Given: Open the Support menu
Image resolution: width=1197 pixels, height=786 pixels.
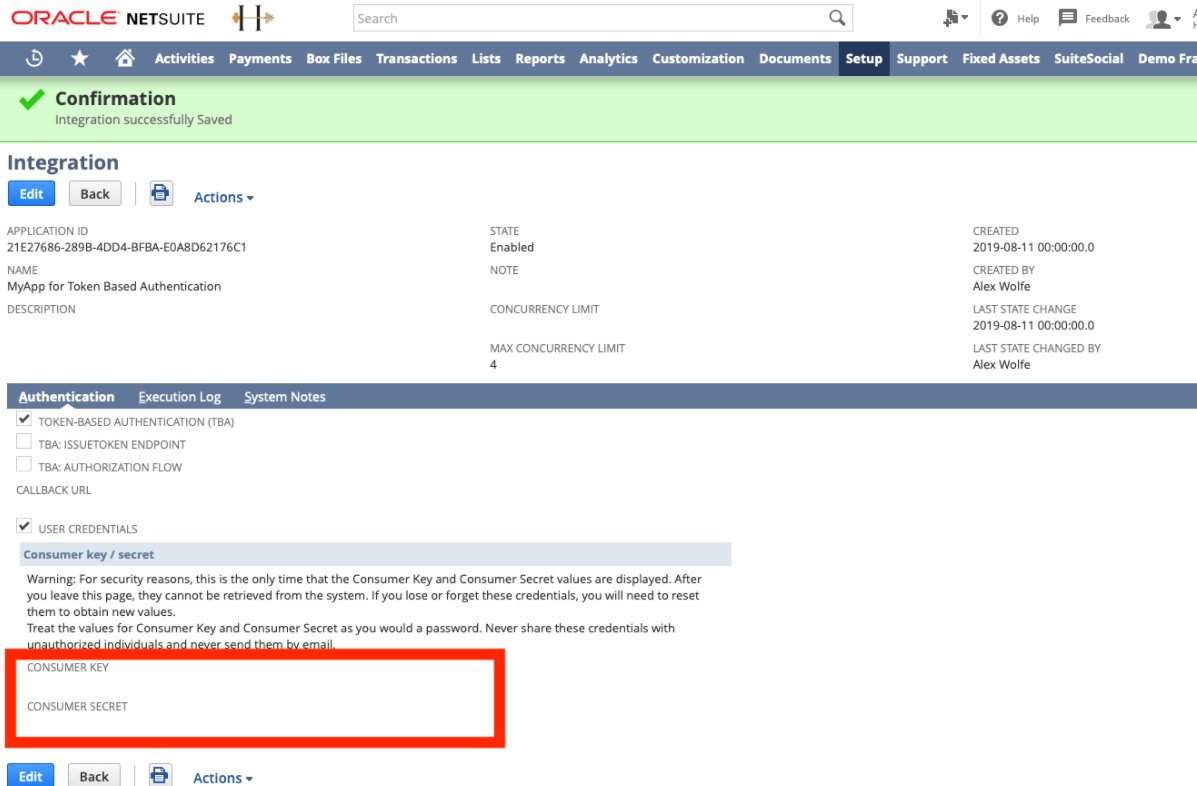Looking at the screenshot, I should point(921,58).
